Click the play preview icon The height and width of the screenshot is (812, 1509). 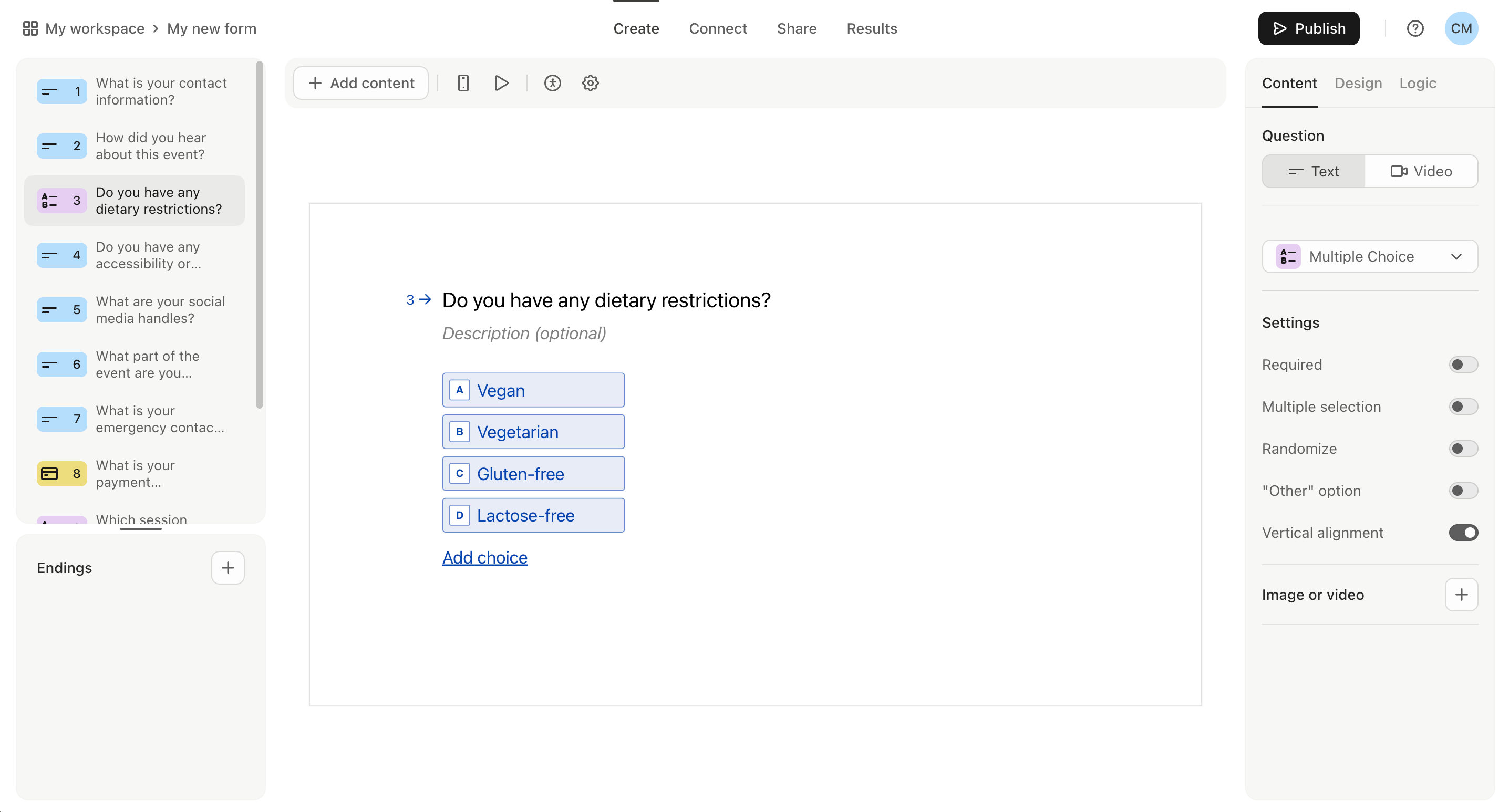(x=501, y=83)
